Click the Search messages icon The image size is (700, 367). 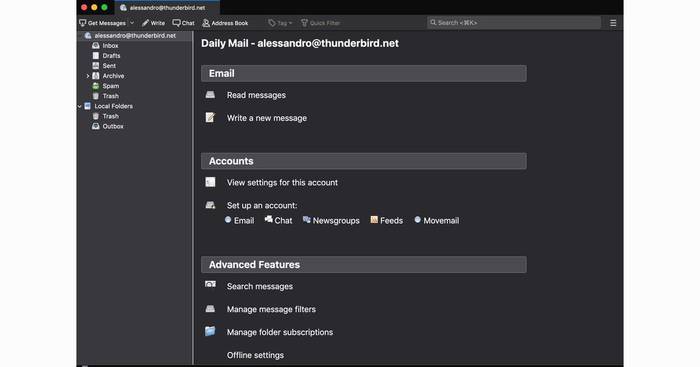pyautogui.click(x=210, y=284)
